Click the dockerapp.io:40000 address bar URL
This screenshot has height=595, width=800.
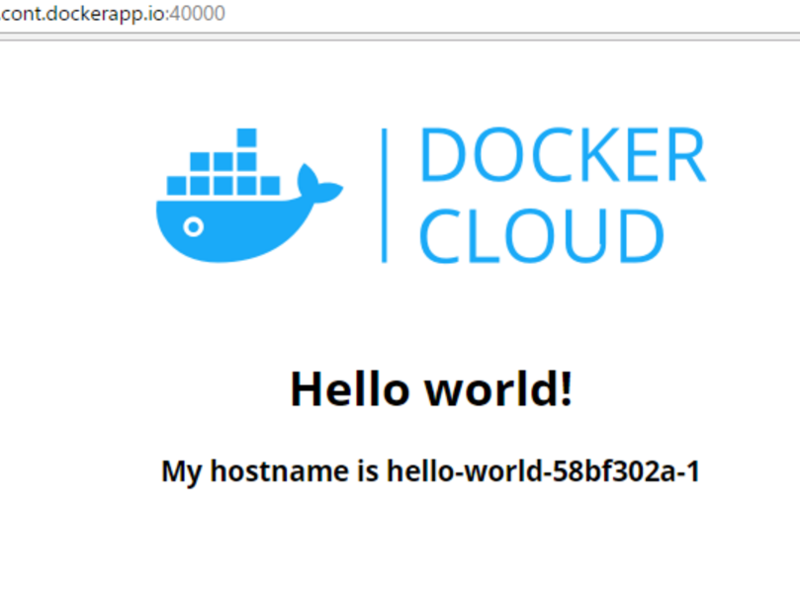click(112, 14)
